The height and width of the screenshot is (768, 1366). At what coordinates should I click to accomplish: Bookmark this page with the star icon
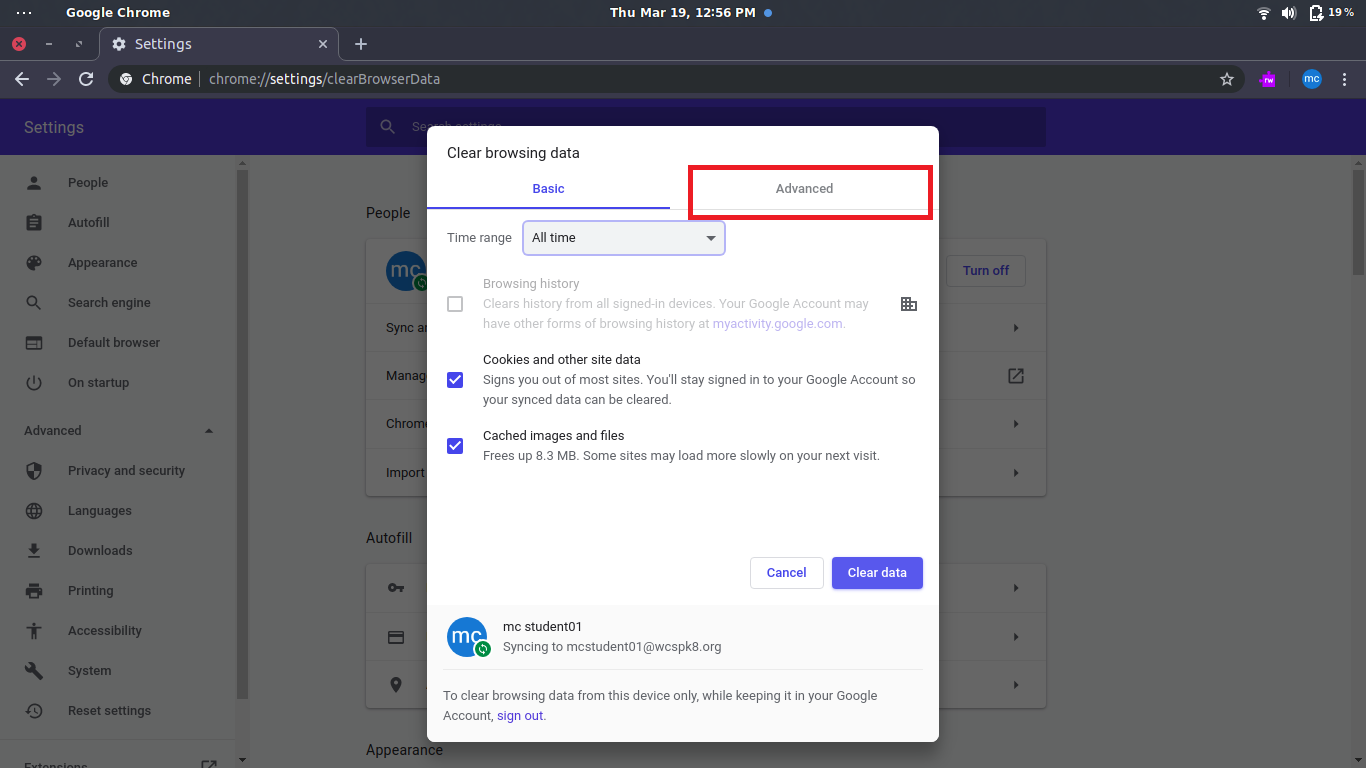[1227, 79]
